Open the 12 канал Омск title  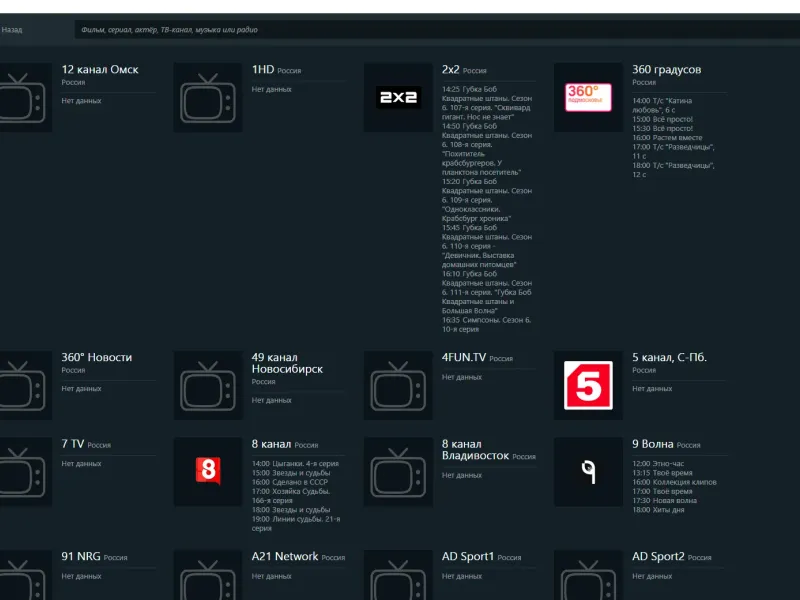coord(100,69)
